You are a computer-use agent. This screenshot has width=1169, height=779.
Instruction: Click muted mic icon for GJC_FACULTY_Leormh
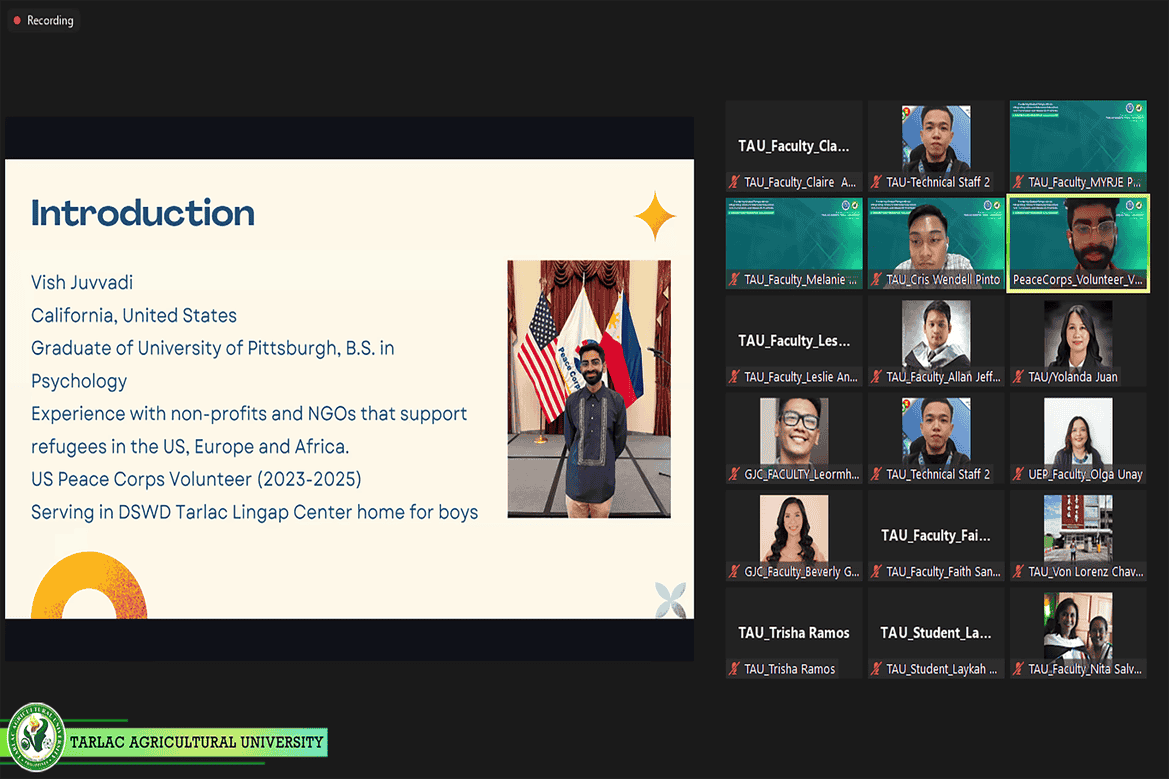click(x=735, y=474)
